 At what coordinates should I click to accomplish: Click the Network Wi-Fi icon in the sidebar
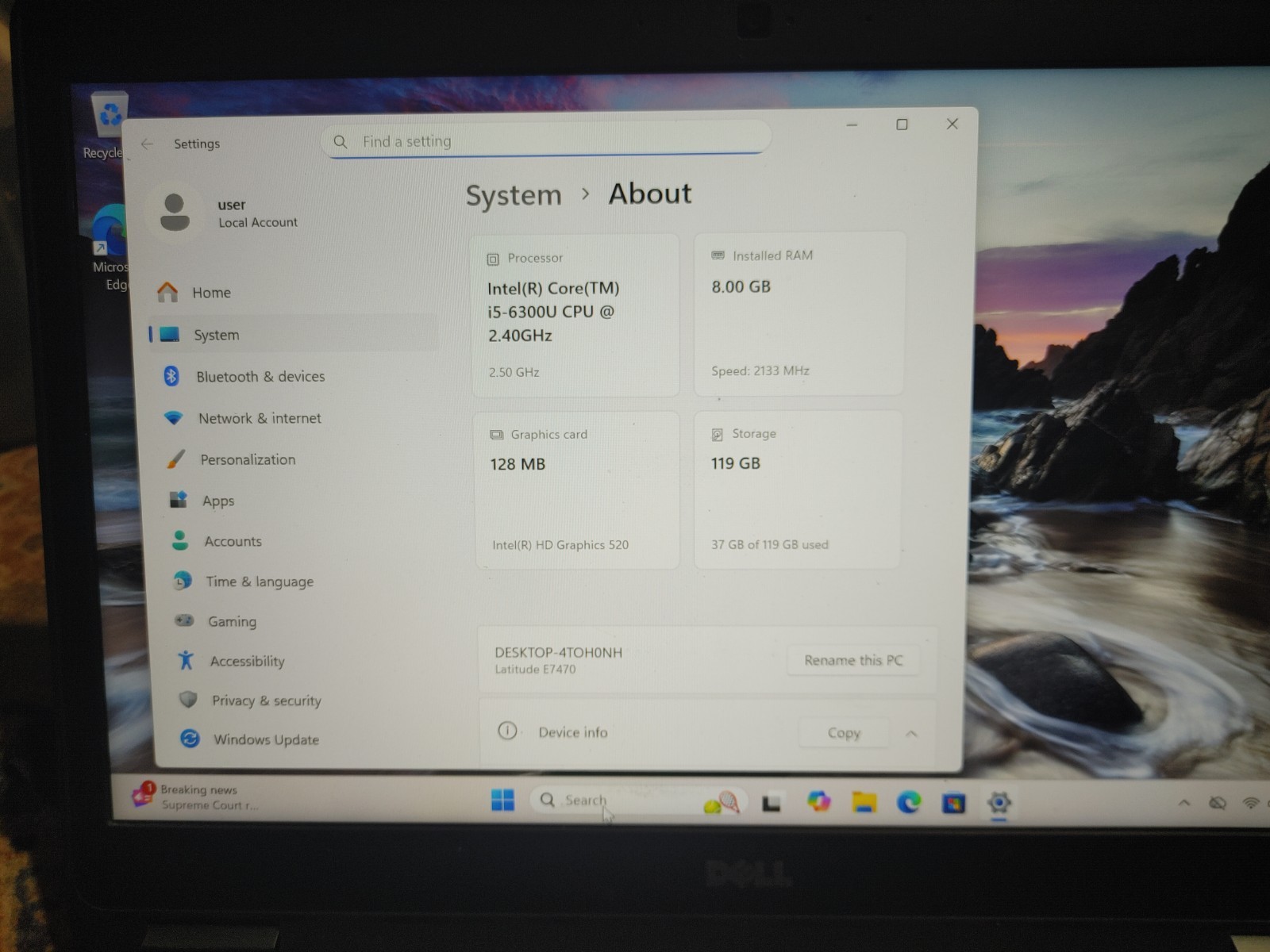click(x=173, y=417)
